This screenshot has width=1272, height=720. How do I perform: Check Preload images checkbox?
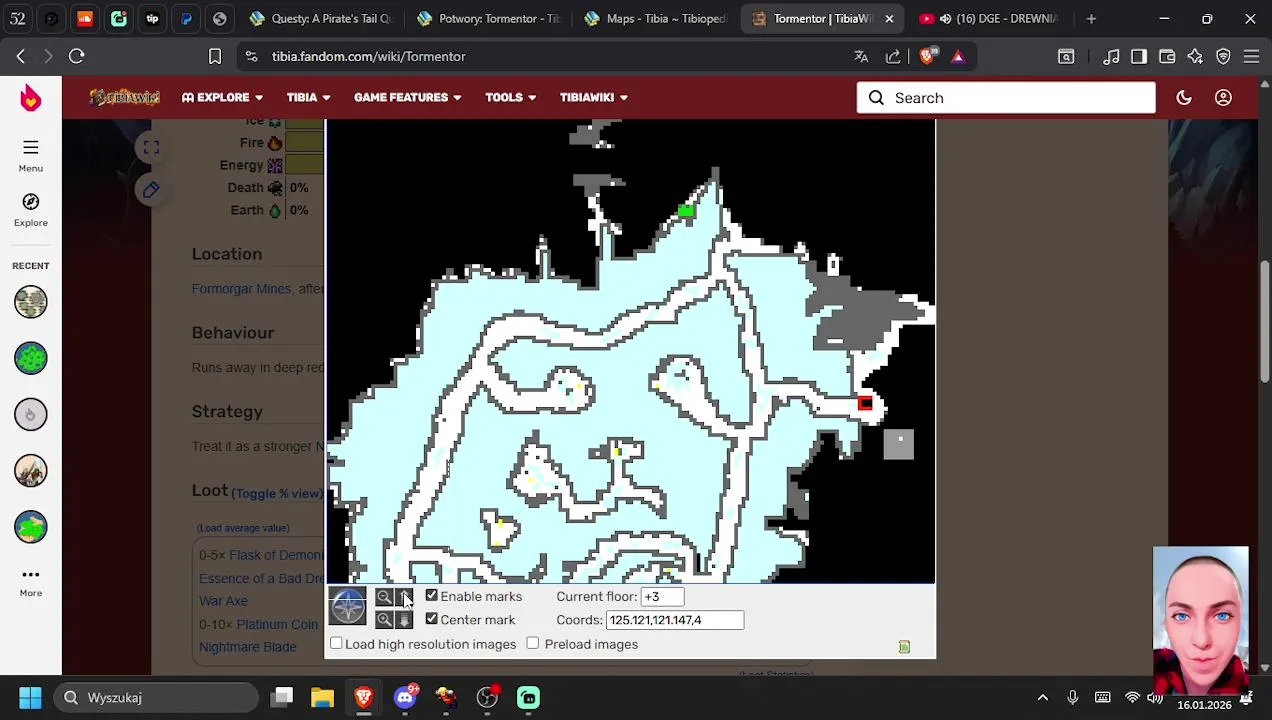tap(533, 644)
